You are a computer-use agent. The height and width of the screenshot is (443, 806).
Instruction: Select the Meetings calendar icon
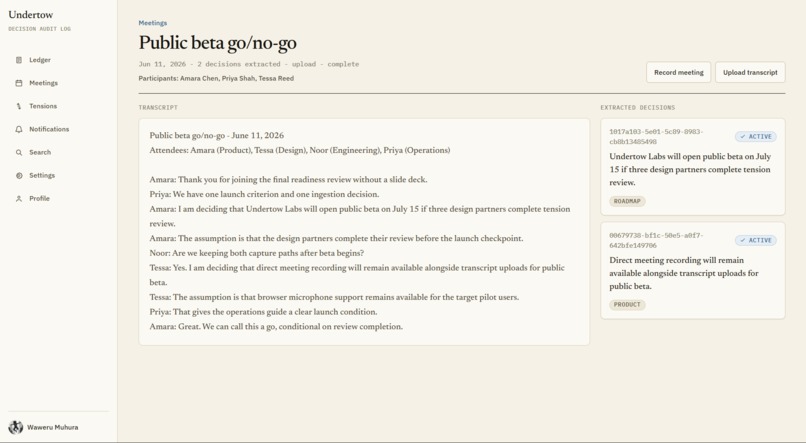[19, 83]
